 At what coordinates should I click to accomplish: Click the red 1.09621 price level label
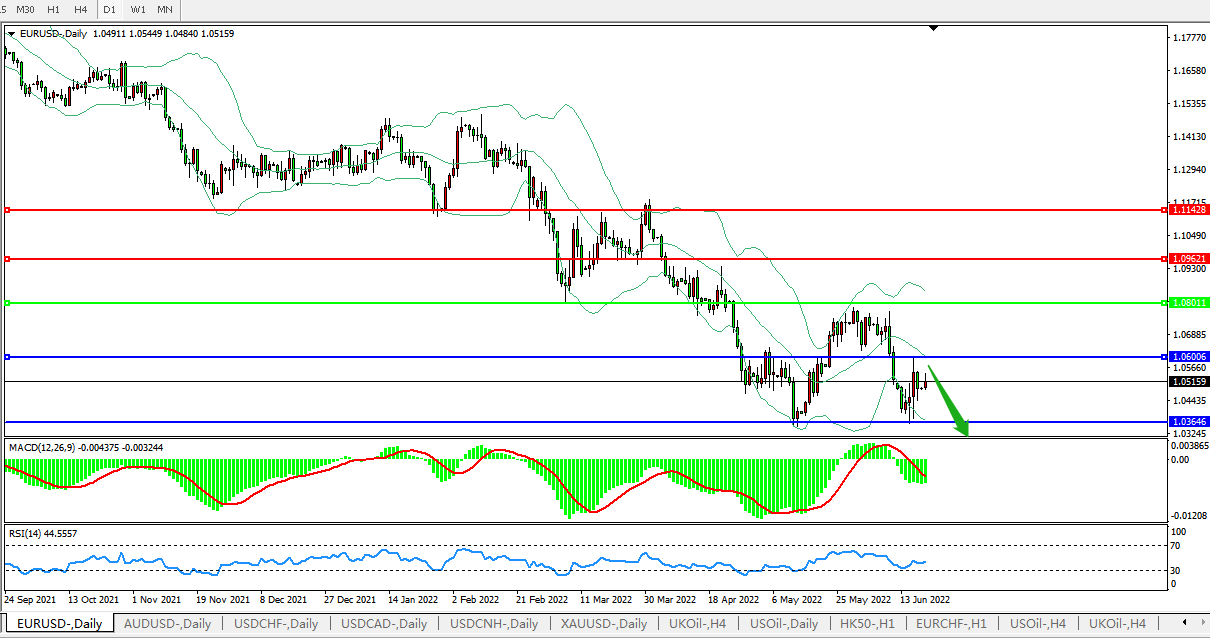click(1187, 259)
